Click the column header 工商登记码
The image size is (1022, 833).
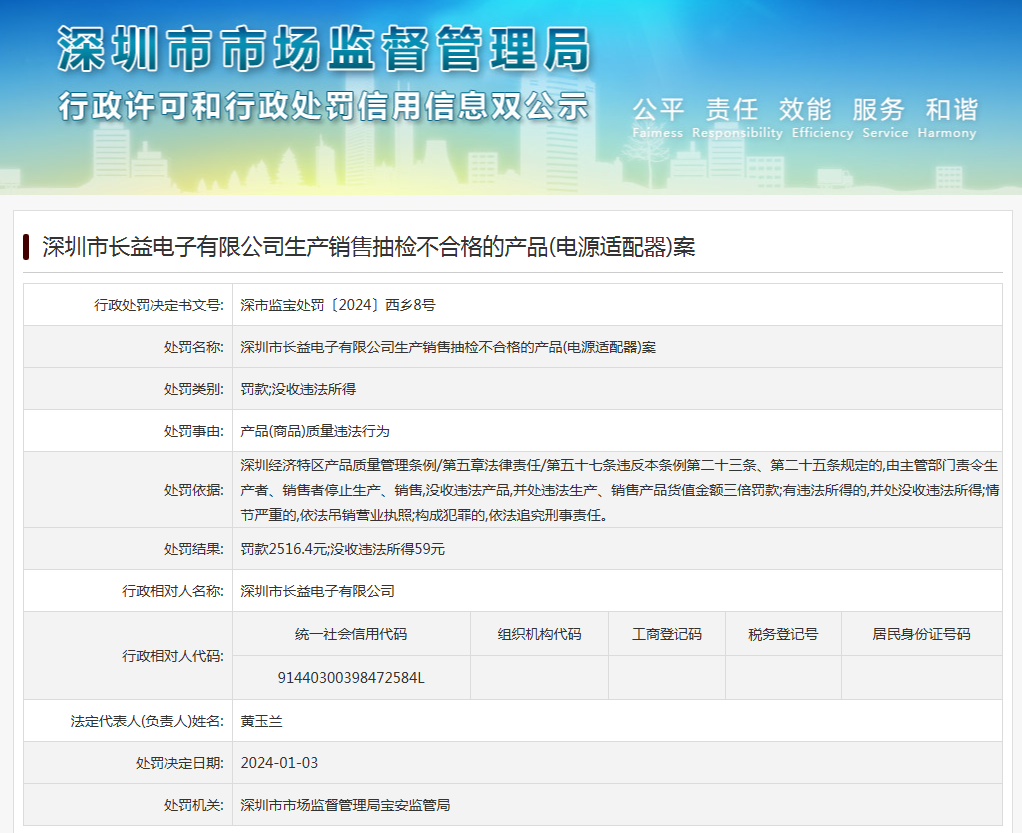667,634
